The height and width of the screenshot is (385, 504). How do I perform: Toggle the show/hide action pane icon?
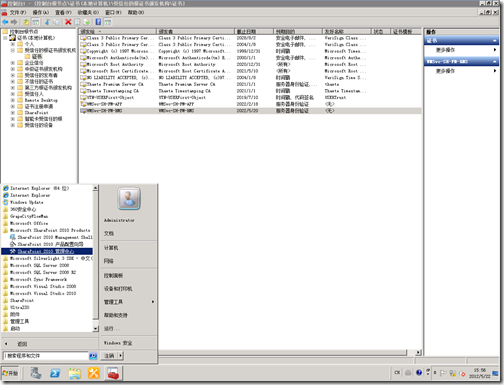click(107, 22)
